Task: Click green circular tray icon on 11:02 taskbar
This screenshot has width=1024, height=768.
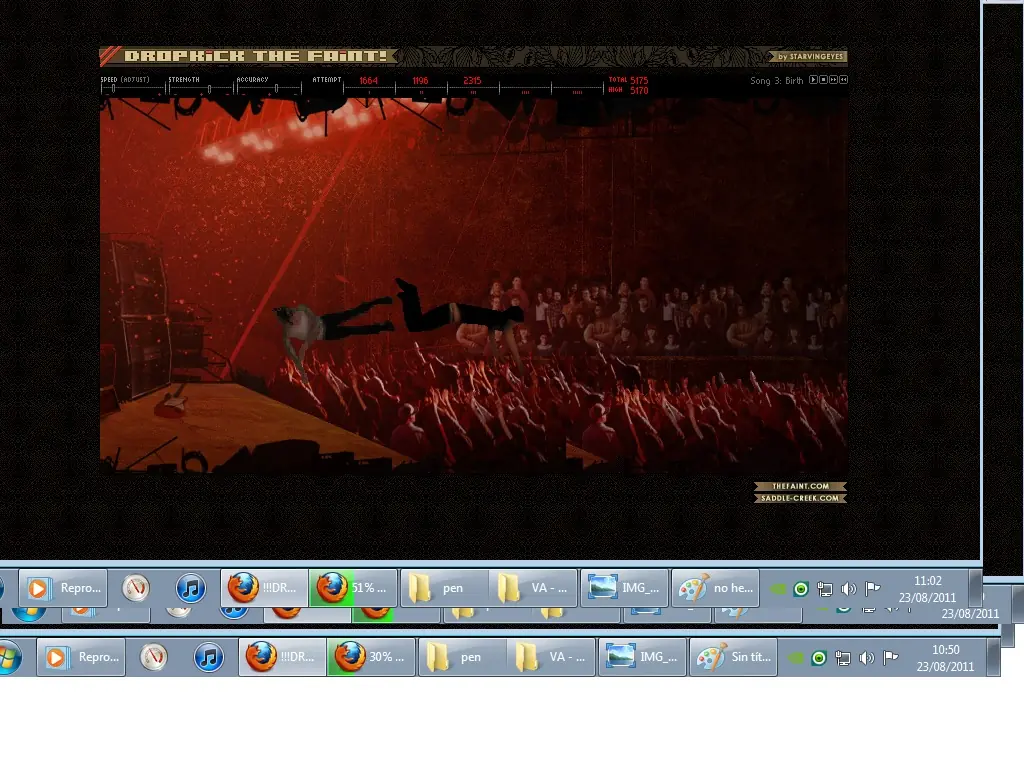Action: [x=801, y=589]
